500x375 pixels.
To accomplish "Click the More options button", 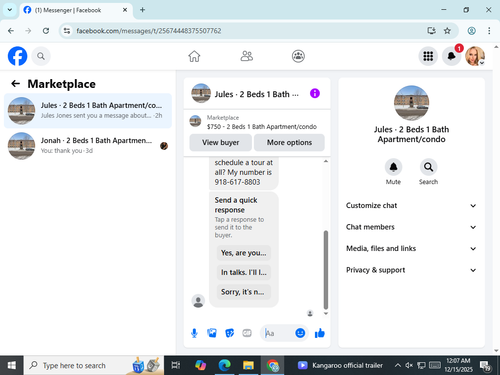I will pyautogui.click(x=289, y=143).
